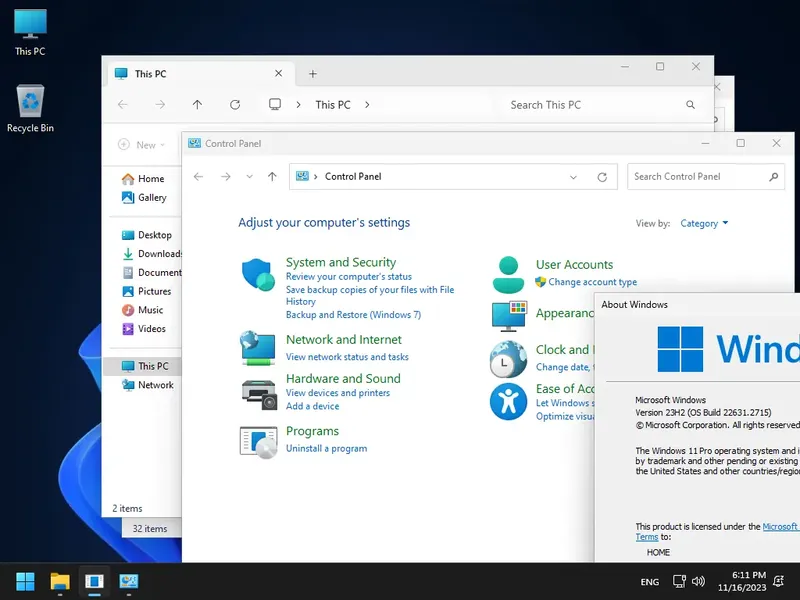Click the Start button on the taskbar

pyautogui.click(x=23, y=580)
